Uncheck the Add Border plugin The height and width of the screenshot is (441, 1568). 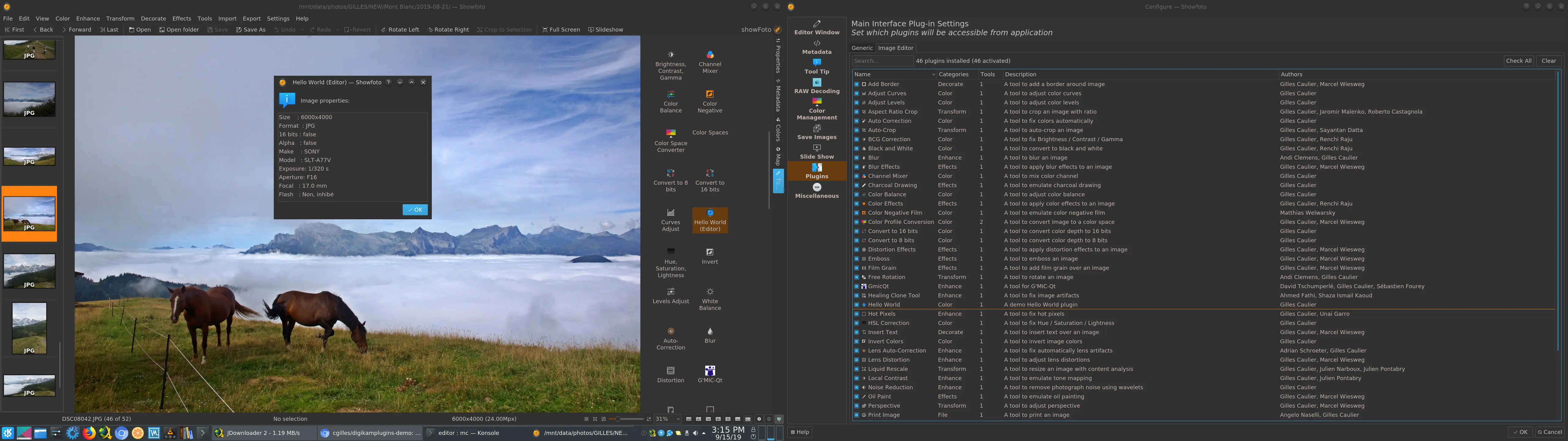[x=857, y=84]
